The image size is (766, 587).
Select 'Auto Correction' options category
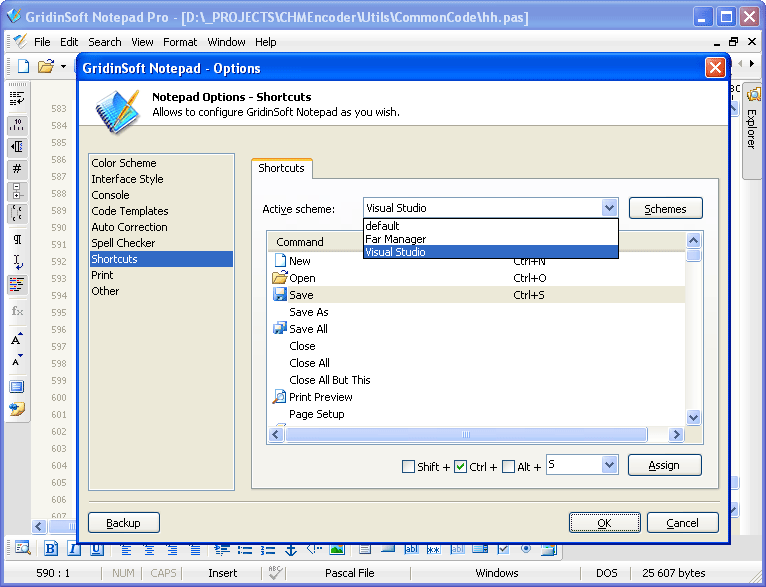point(161,227)
